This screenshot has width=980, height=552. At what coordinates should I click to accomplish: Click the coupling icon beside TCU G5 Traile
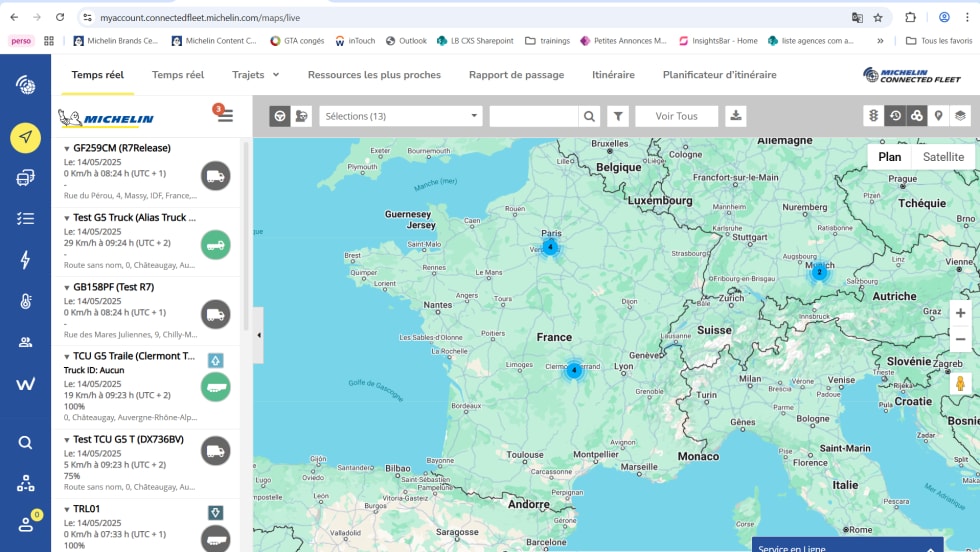(215, 360)
